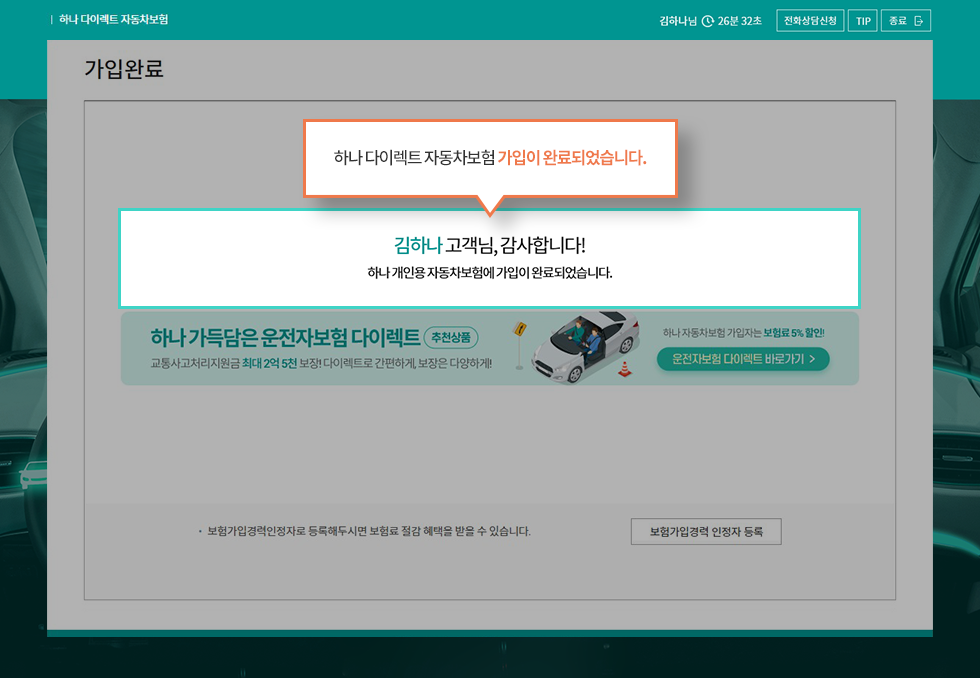Click the 보험료 5% 할인 promo text

(x=793, y=333)
